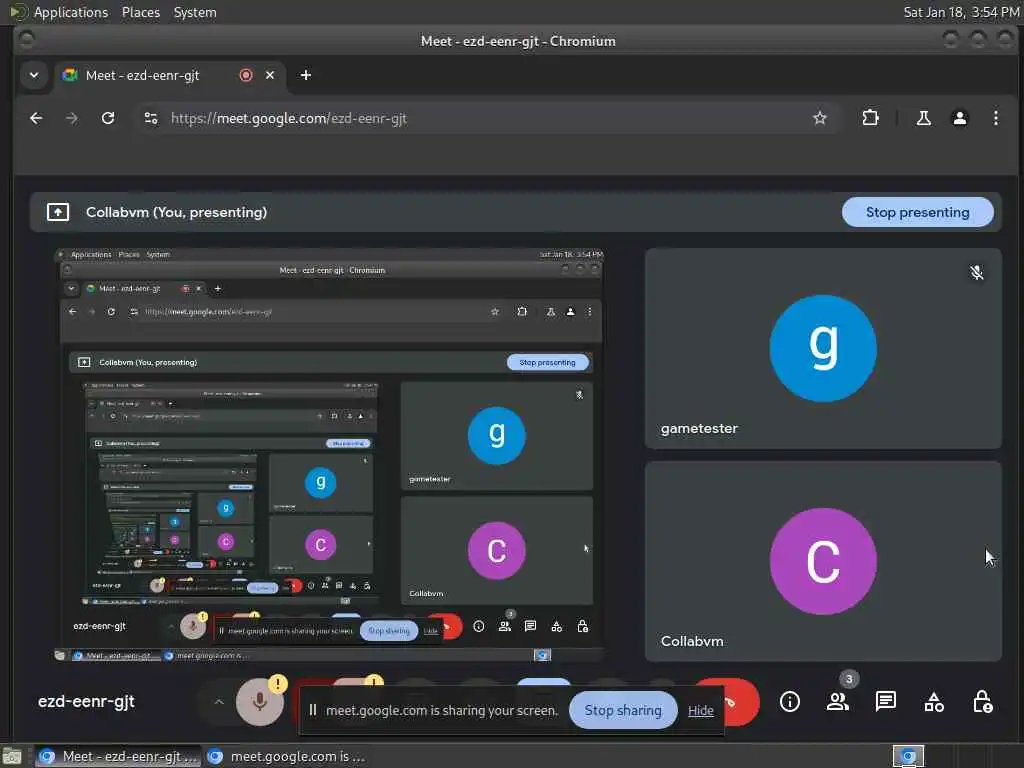1024x768 pixels.
Task: Click the red leave call button
Action: tap(742, 702)
